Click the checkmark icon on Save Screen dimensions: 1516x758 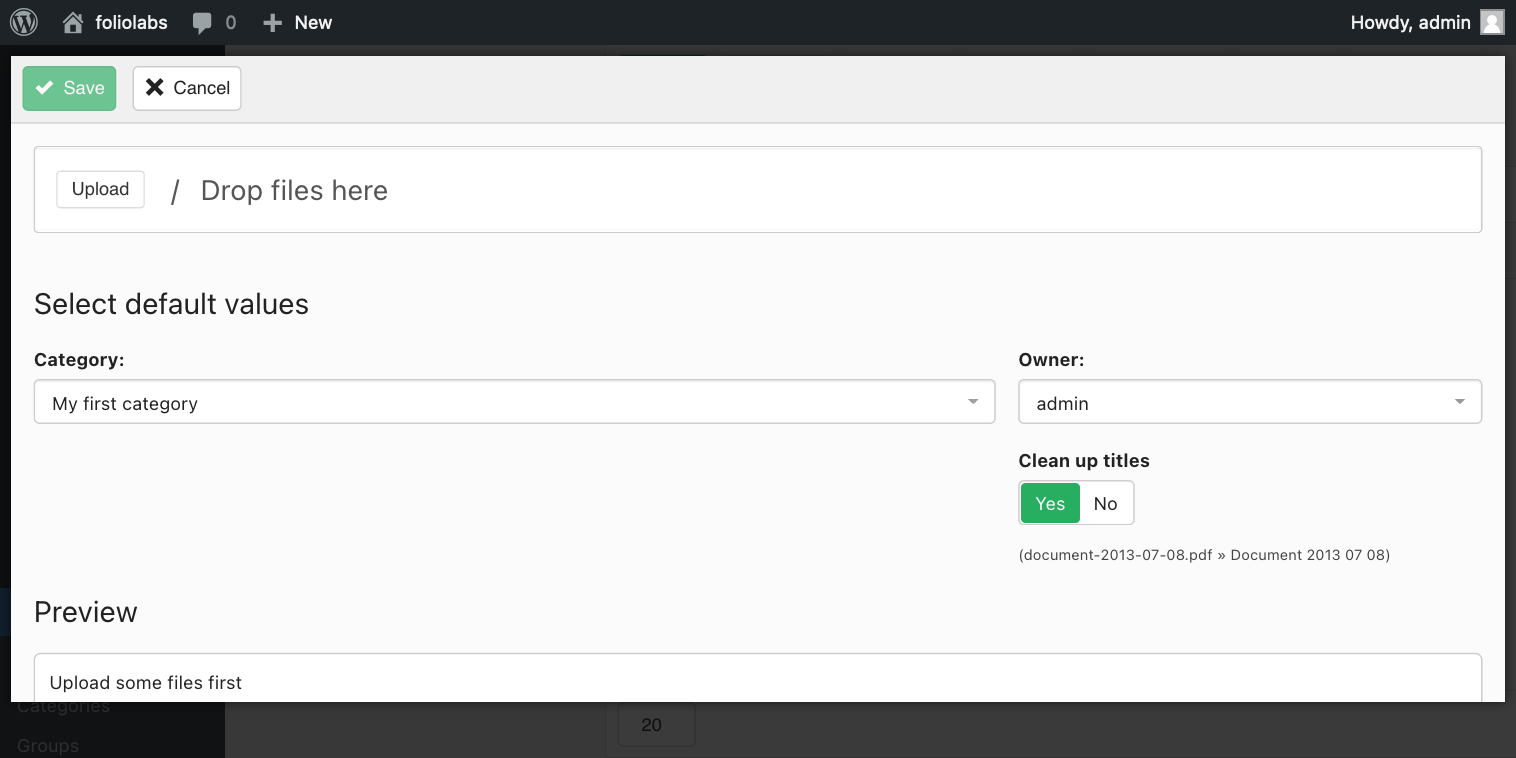coord(45,88)
